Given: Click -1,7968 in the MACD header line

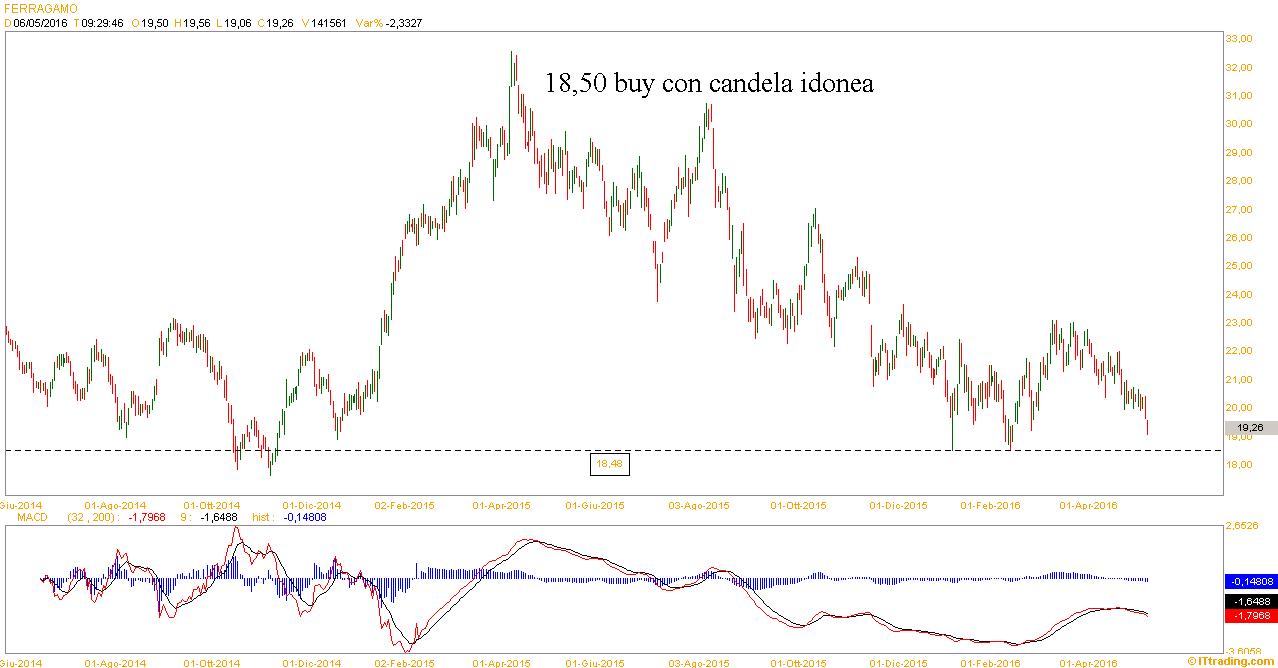Looking at the screenshot, I should pos(146,517).
